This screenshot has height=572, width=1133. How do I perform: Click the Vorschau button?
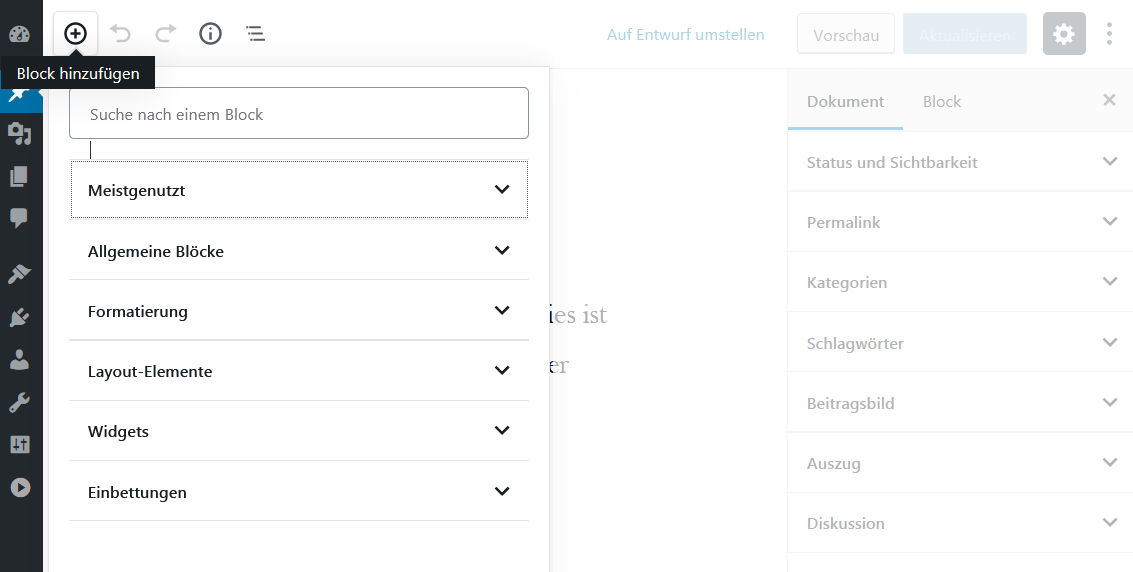845,34
